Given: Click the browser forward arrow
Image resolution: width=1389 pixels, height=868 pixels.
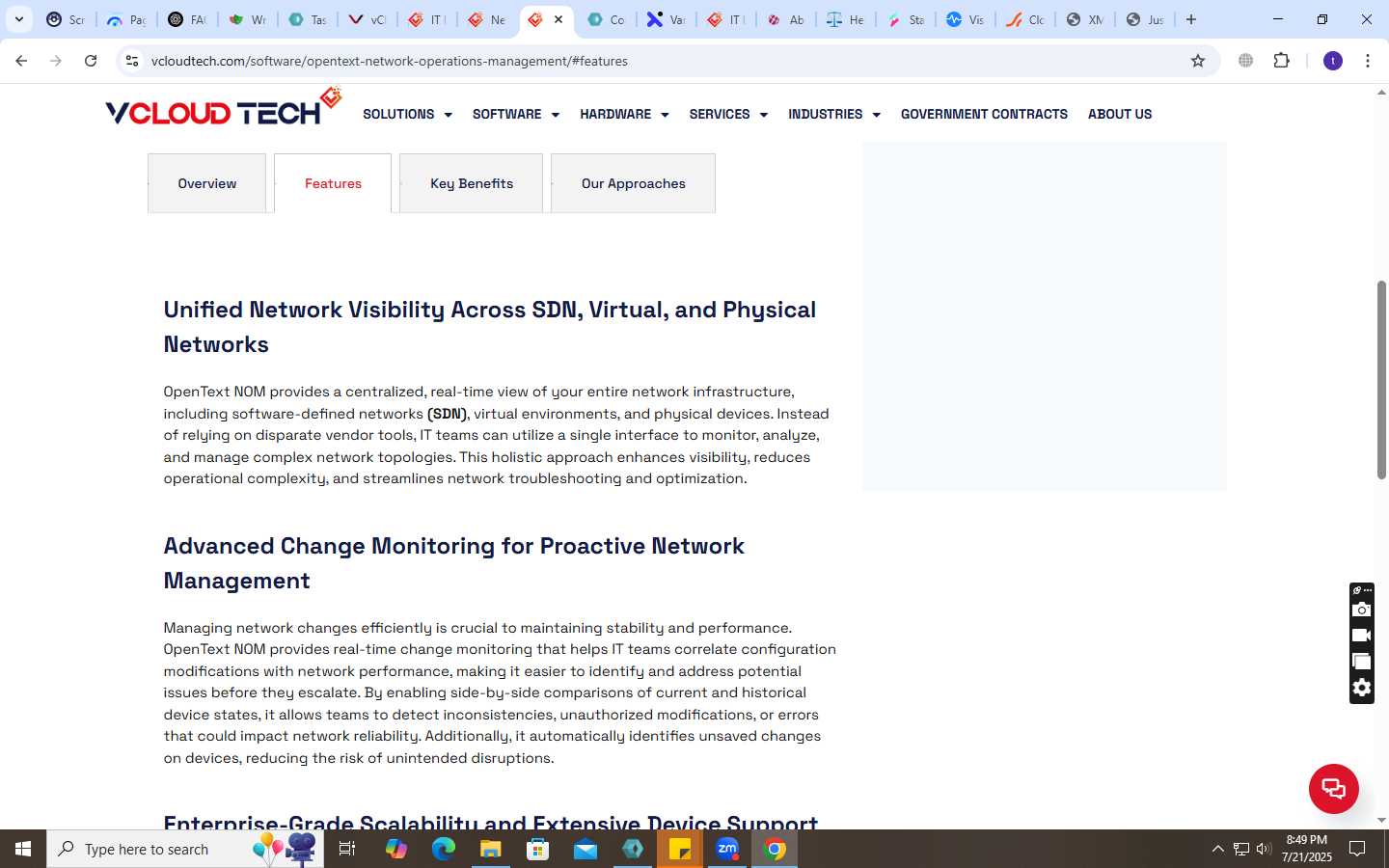Looking at the screenshot, I should (56, 61).
